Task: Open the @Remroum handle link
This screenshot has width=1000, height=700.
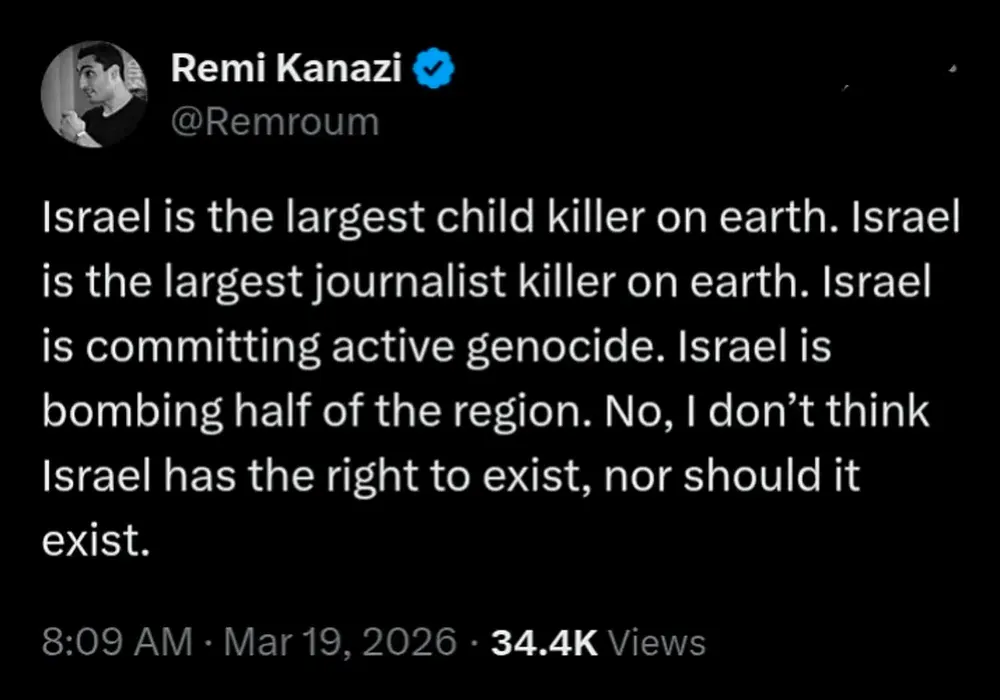Action: (276, 122)
